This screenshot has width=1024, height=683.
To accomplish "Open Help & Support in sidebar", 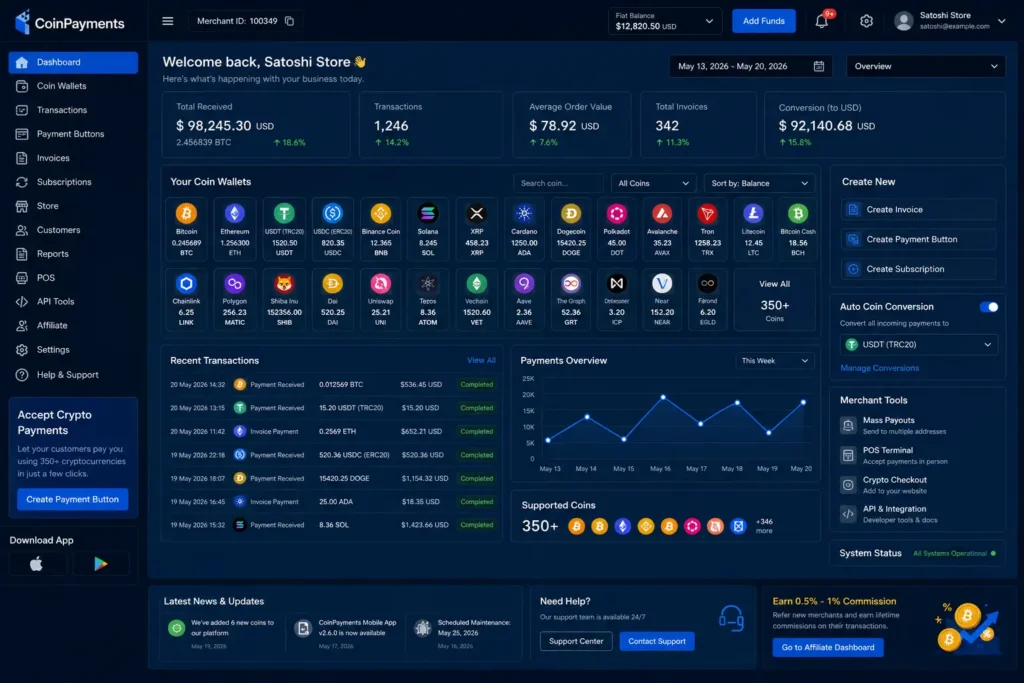I will tap(73, 375).
